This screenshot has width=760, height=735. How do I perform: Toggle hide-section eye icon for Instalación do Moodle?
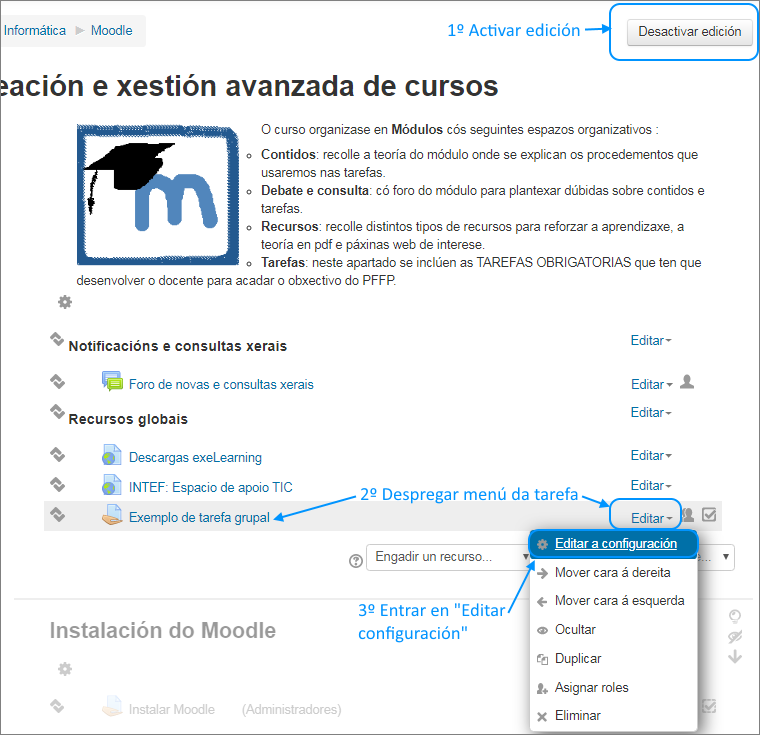pos(735,637)
